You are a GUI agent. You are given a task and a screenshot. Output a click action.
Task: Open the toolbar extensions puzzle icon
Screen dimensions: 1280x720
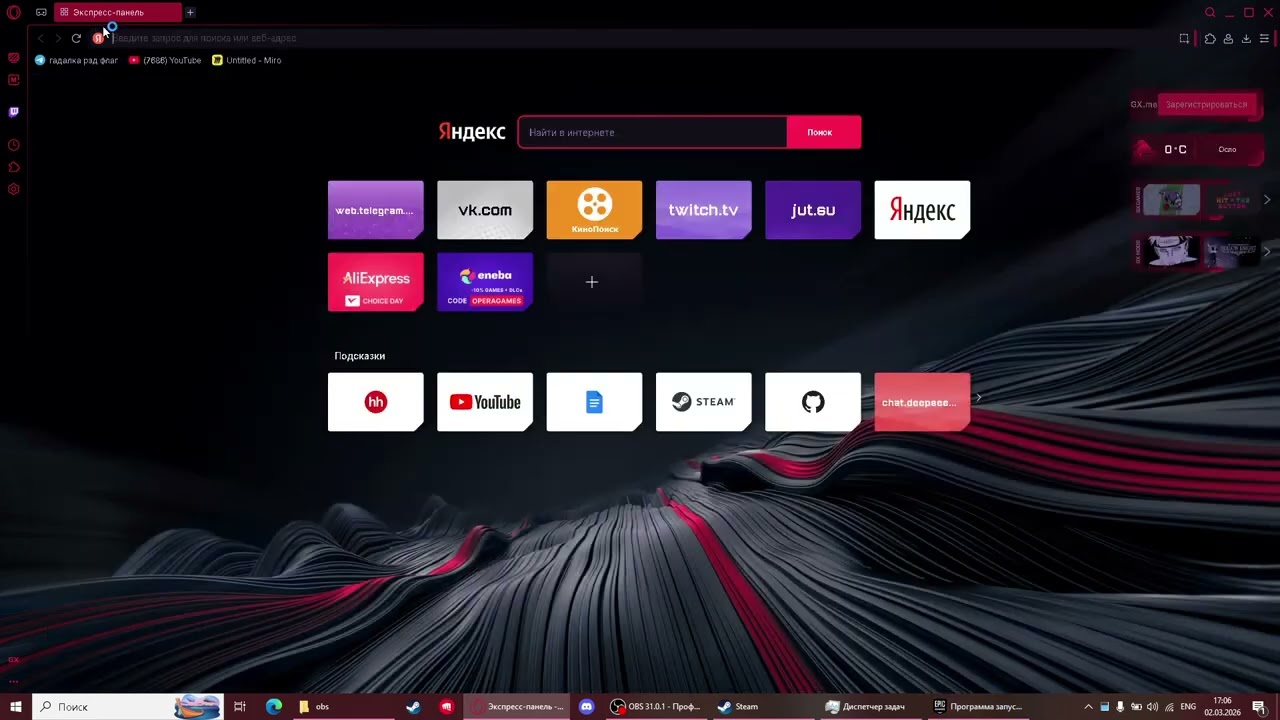point(1210,38)
